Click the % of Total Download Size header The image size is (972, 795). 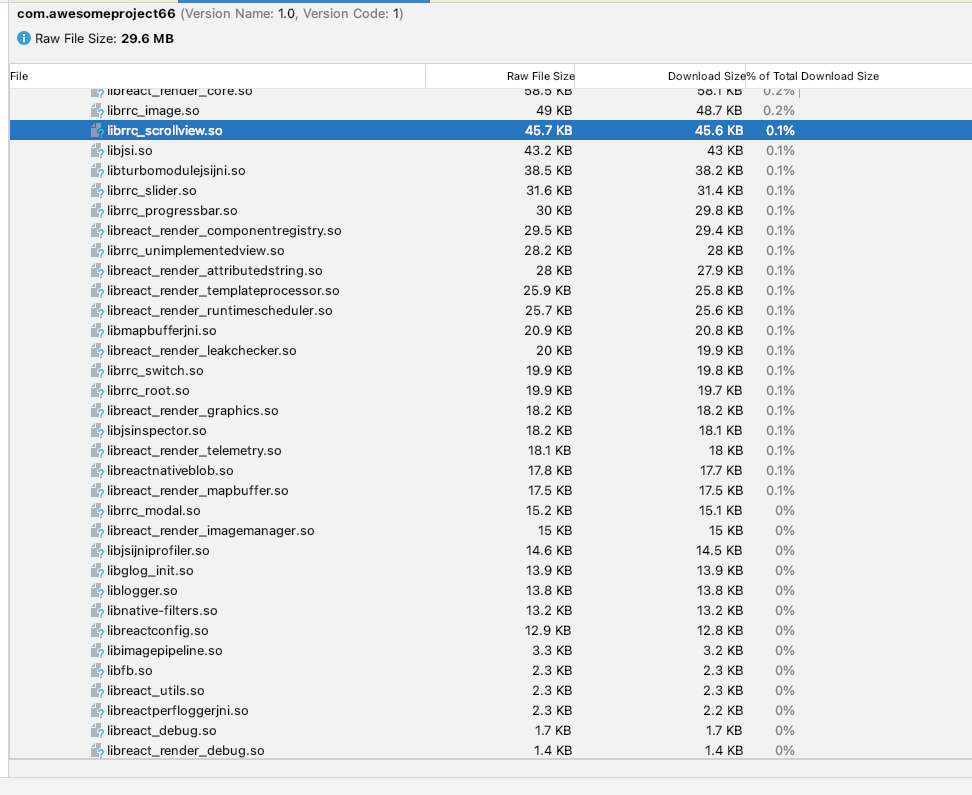[814, 76]
